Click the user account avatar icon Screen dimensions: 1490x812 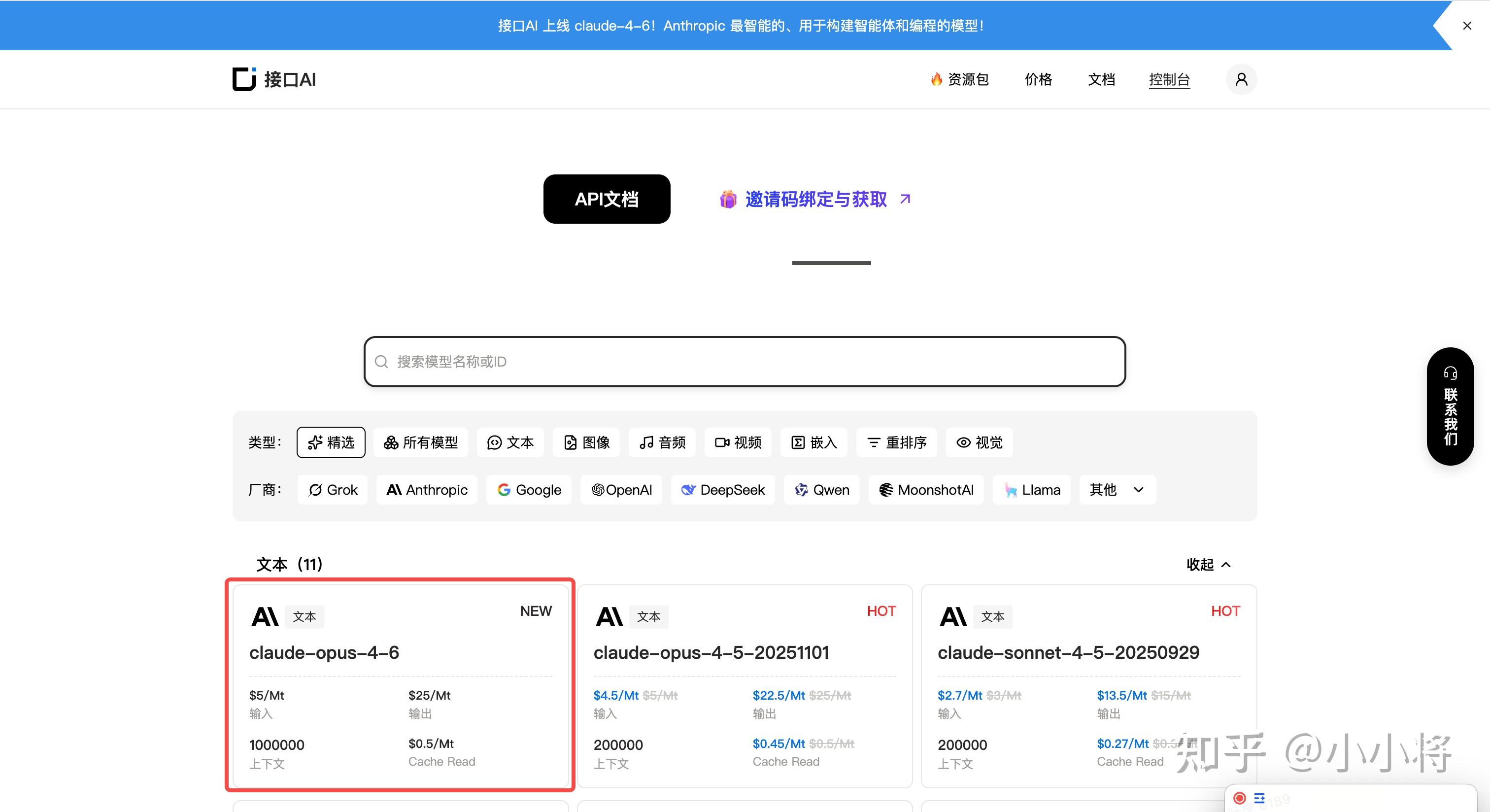pos(1241,79)
